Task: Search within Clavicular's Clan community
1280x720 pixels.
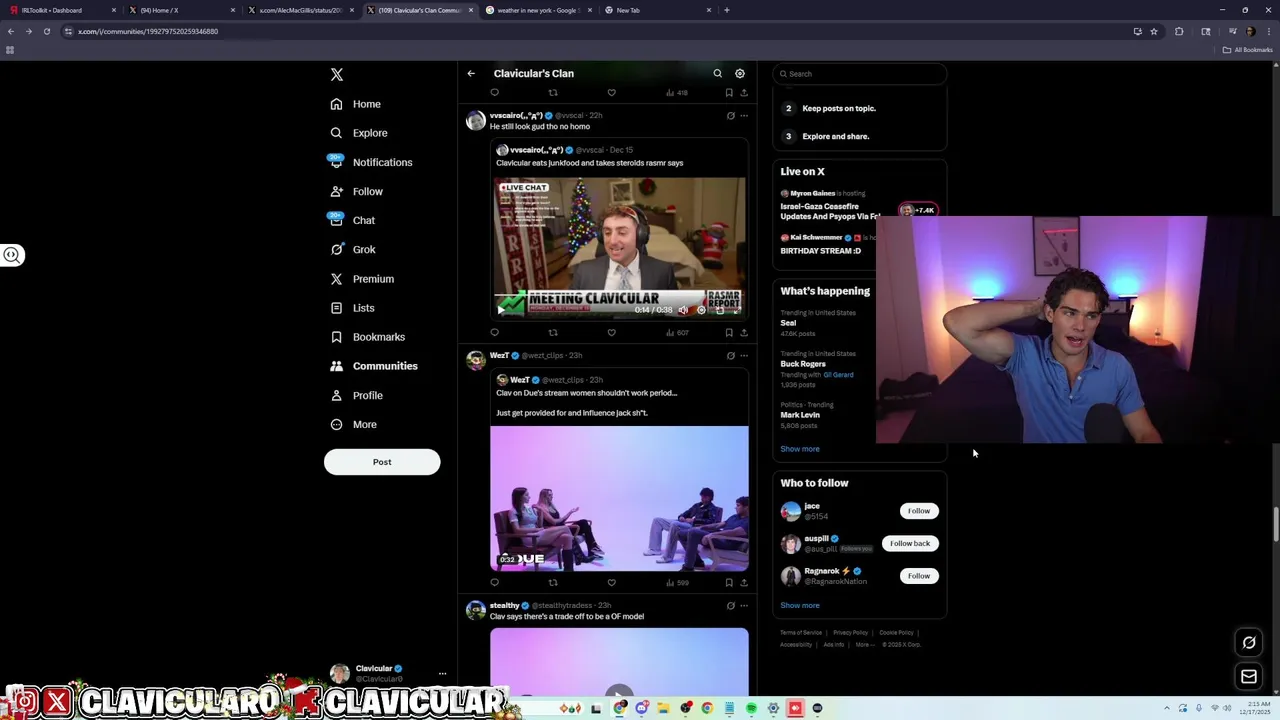Action: [717, 73]
